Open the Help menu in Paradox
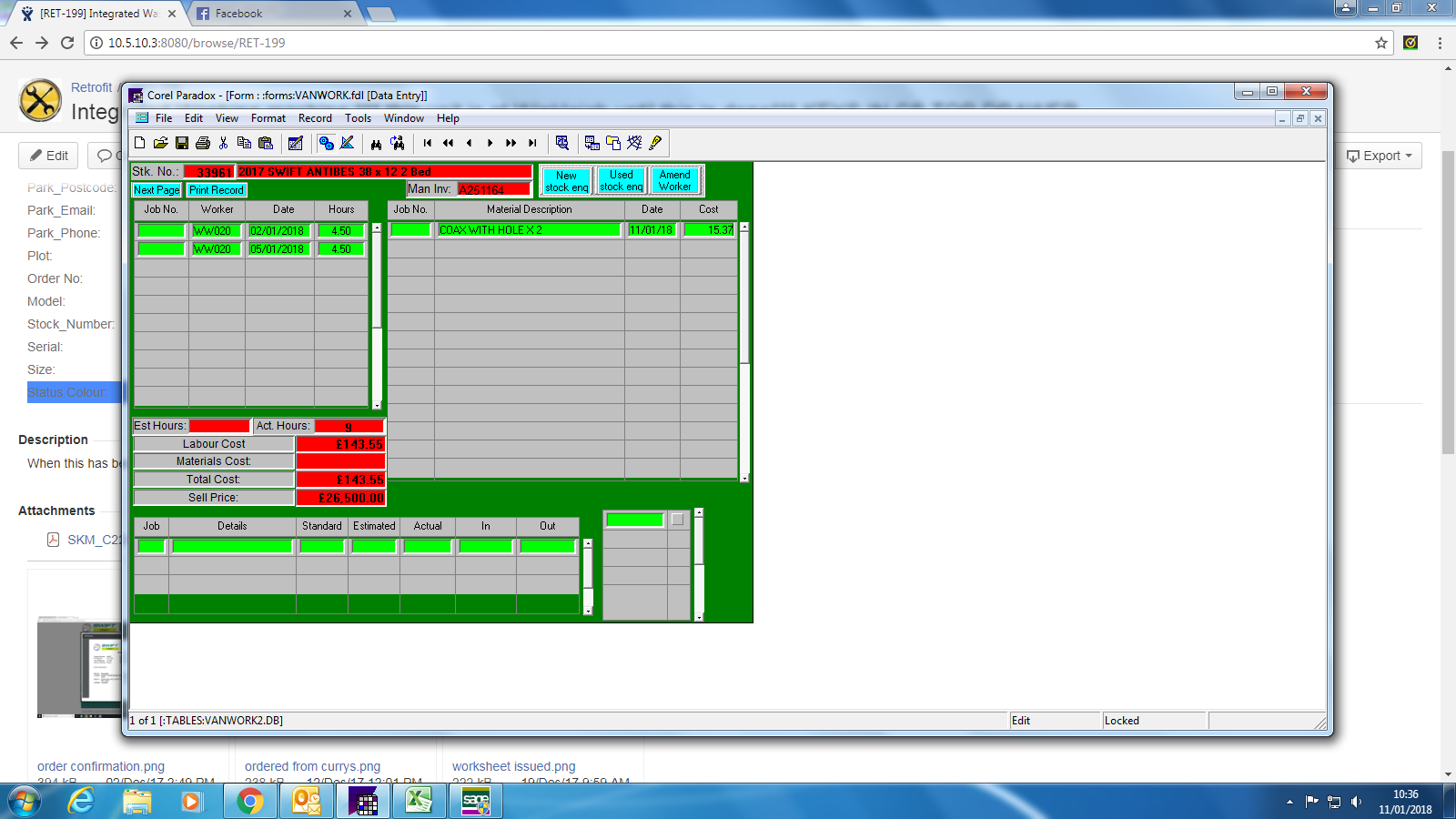 click(x=448, y=118)
